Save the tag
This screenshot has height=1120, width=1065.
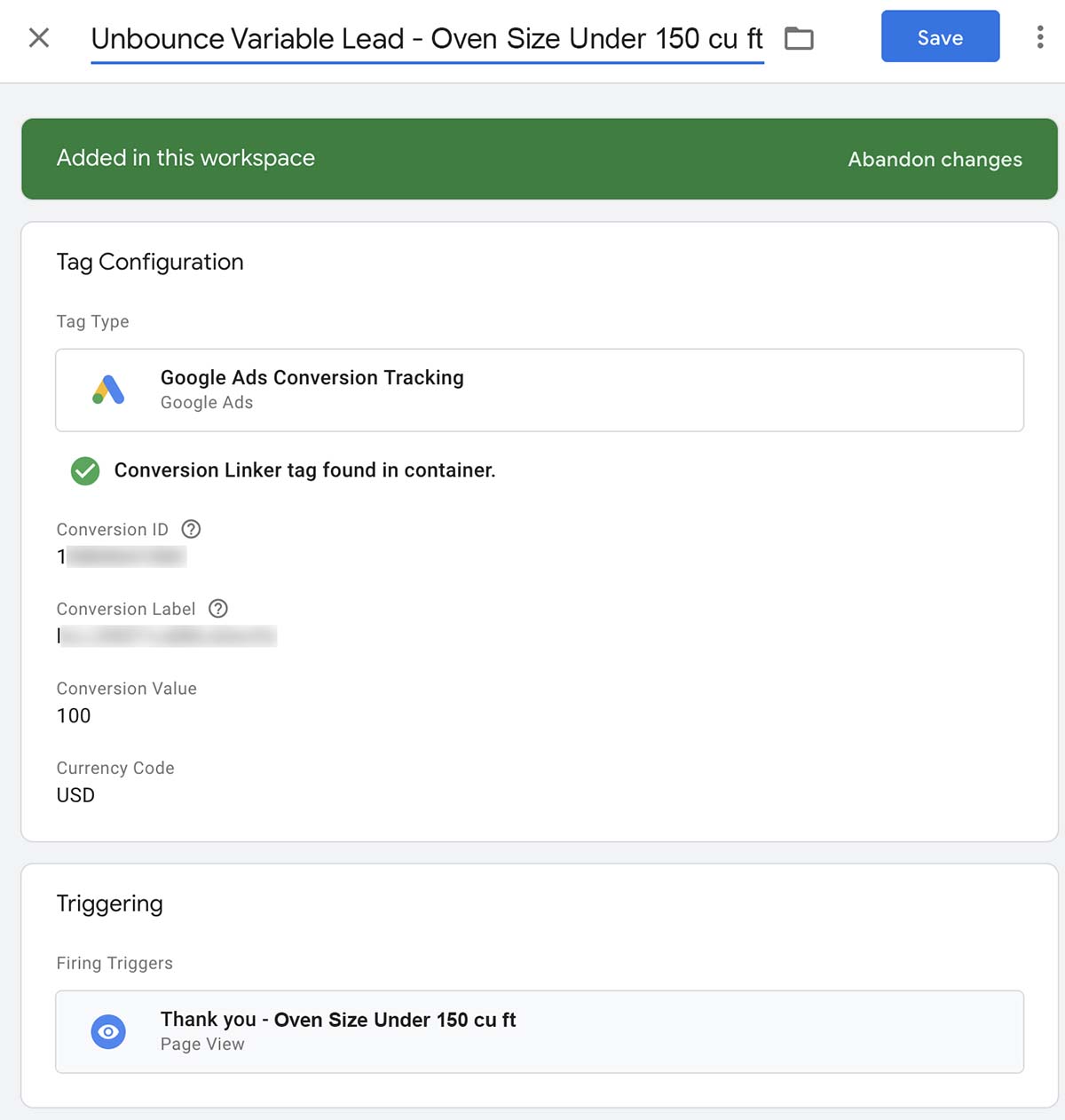click(940, 36)
